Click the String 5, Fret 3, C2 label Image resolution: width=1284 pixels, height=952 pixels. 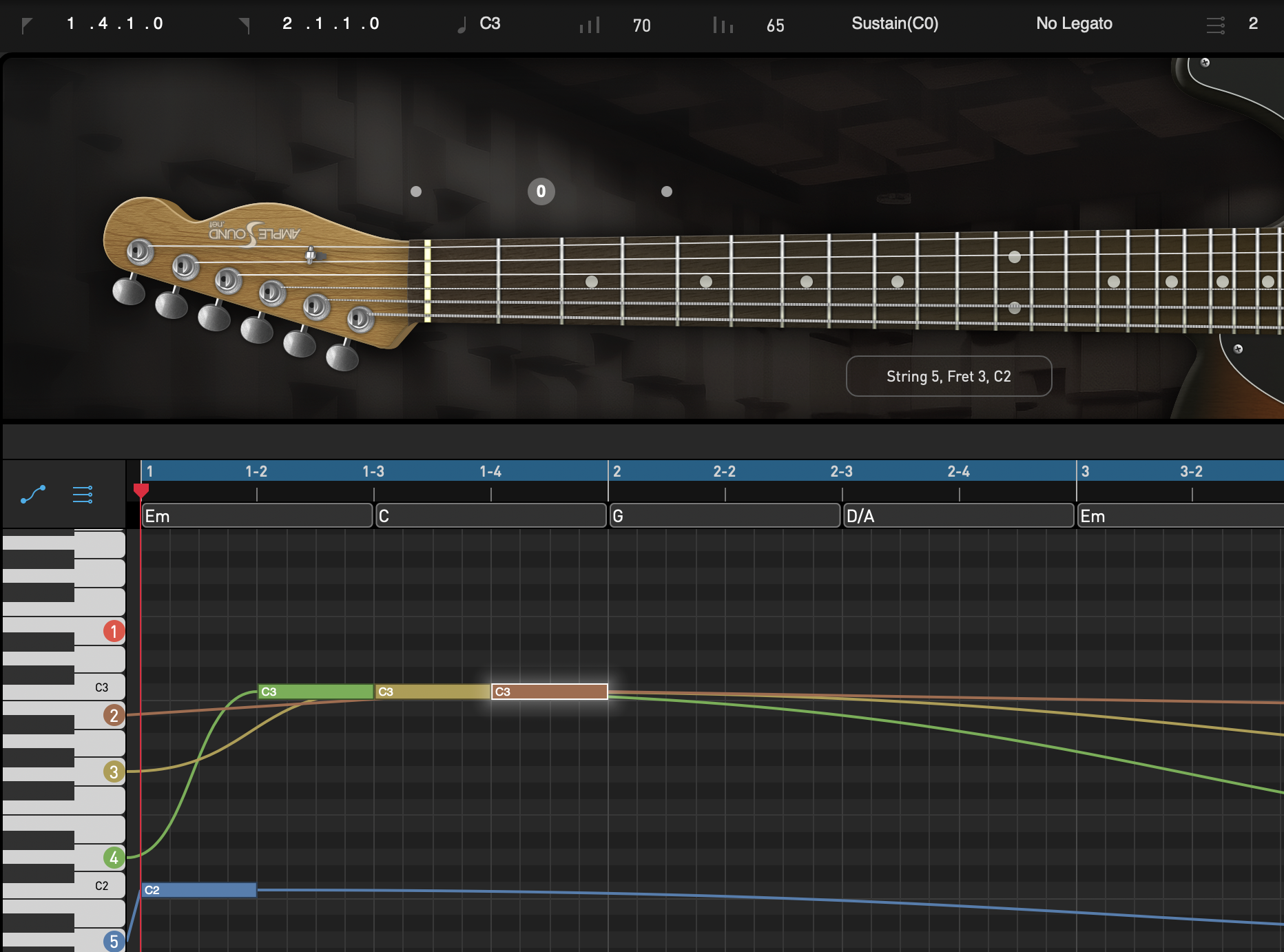pyautogui.click(x=949, y=376)
